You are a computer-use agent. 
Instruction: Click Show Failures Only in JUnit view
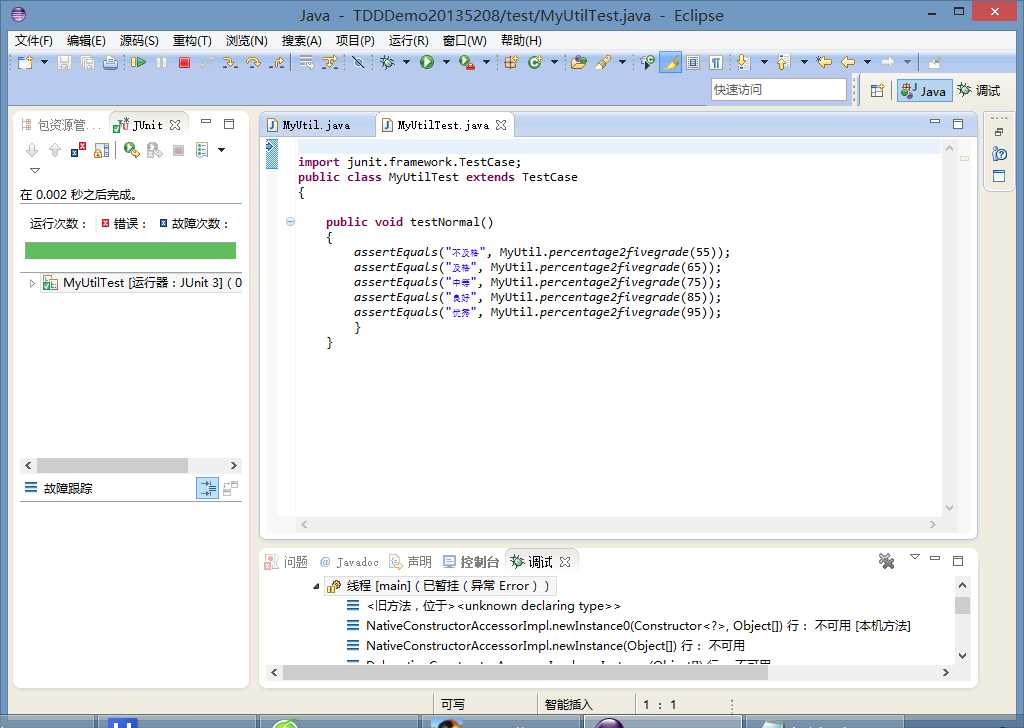point(78,150)
